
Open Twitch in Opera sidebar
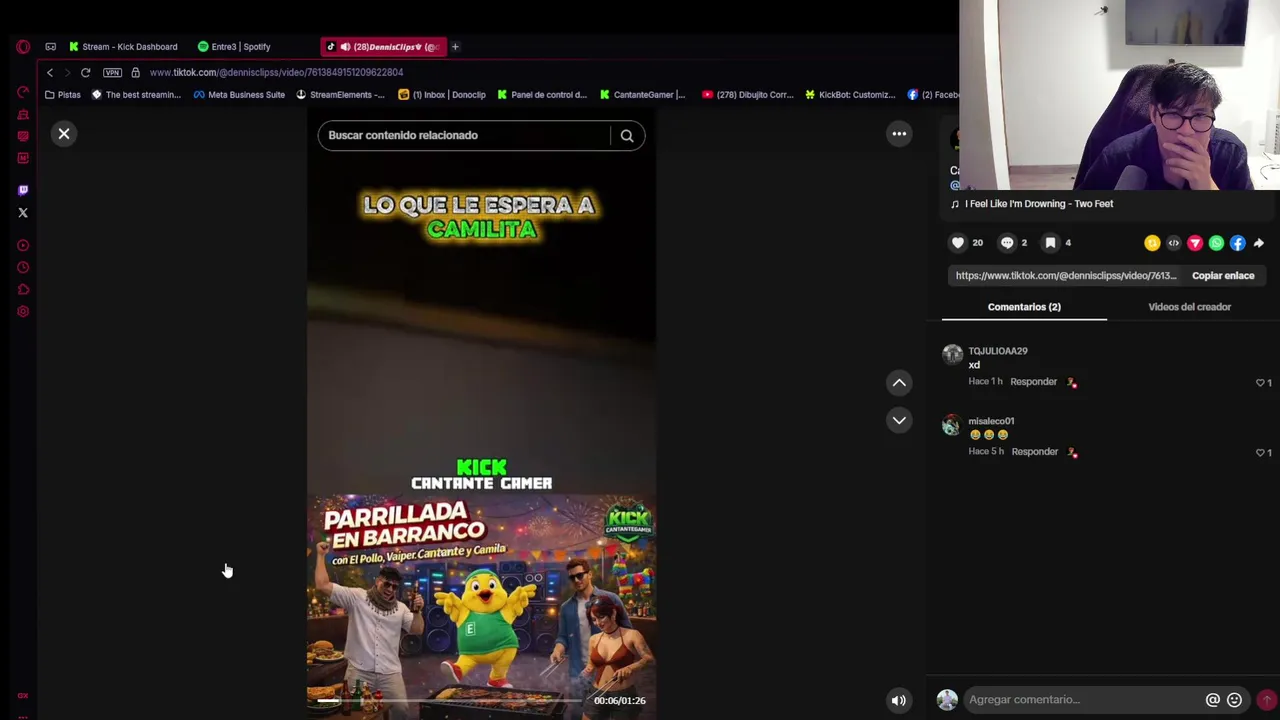[x=23, y=190]
